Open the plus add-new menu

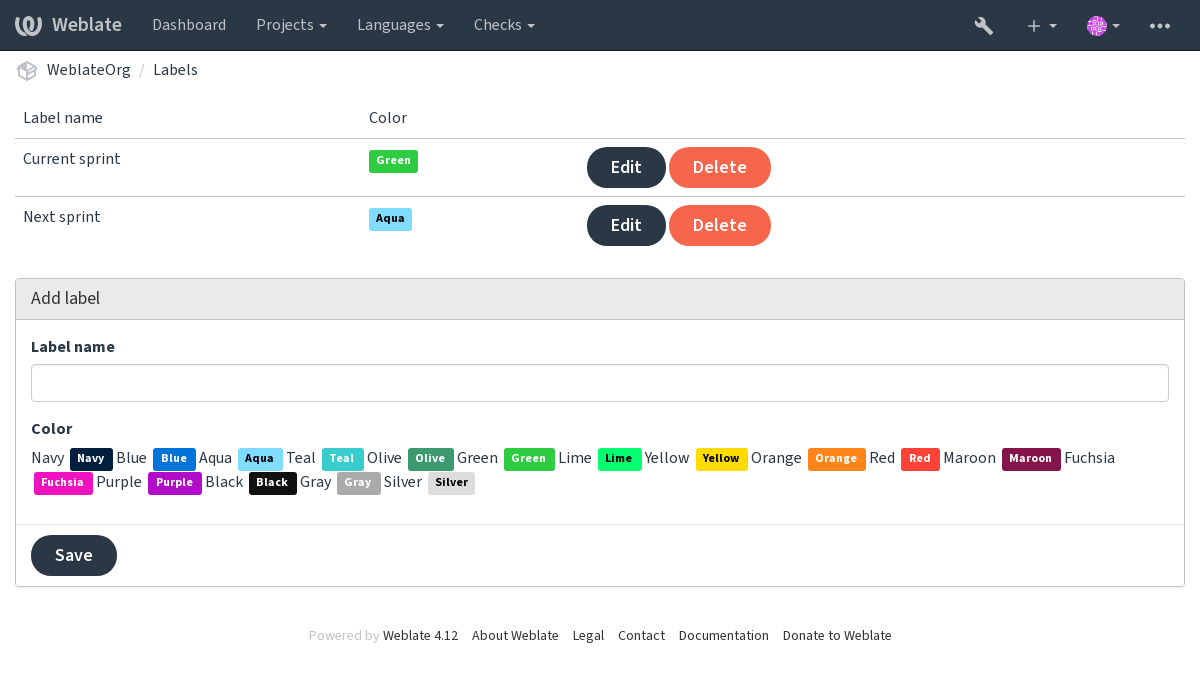(1042, 26)
